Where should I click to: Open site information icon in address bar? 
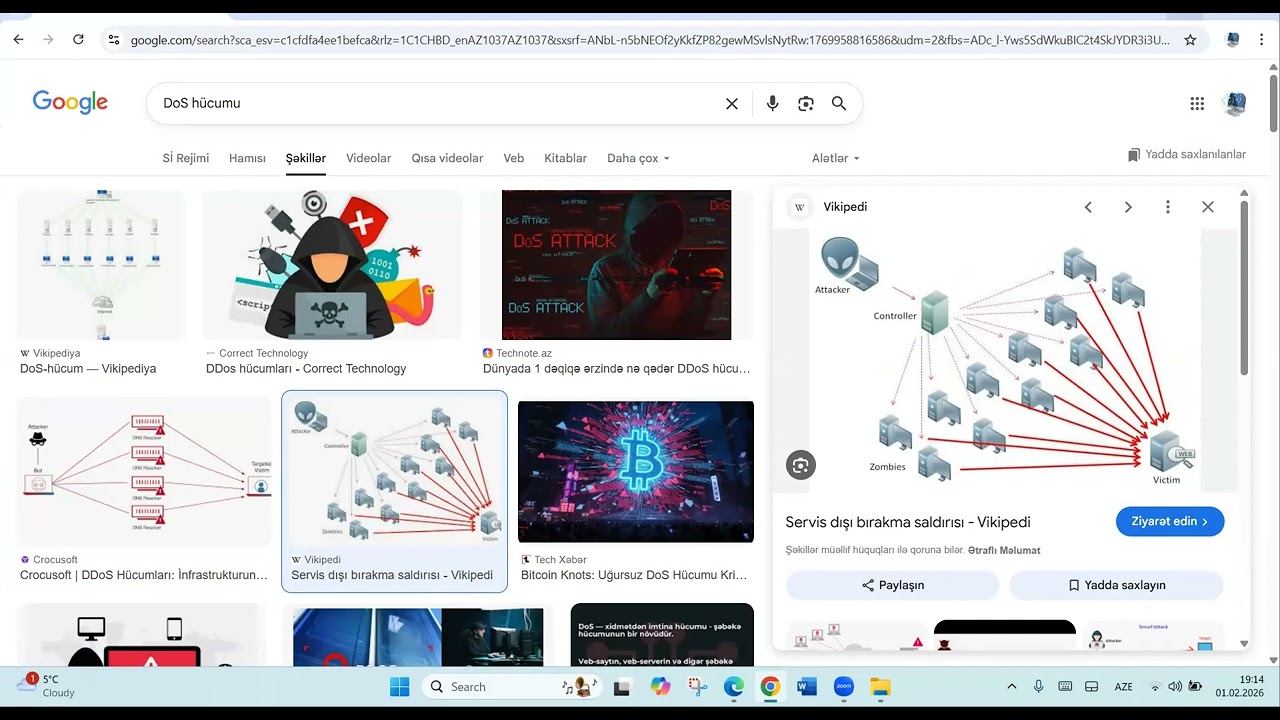click(114, 40)
